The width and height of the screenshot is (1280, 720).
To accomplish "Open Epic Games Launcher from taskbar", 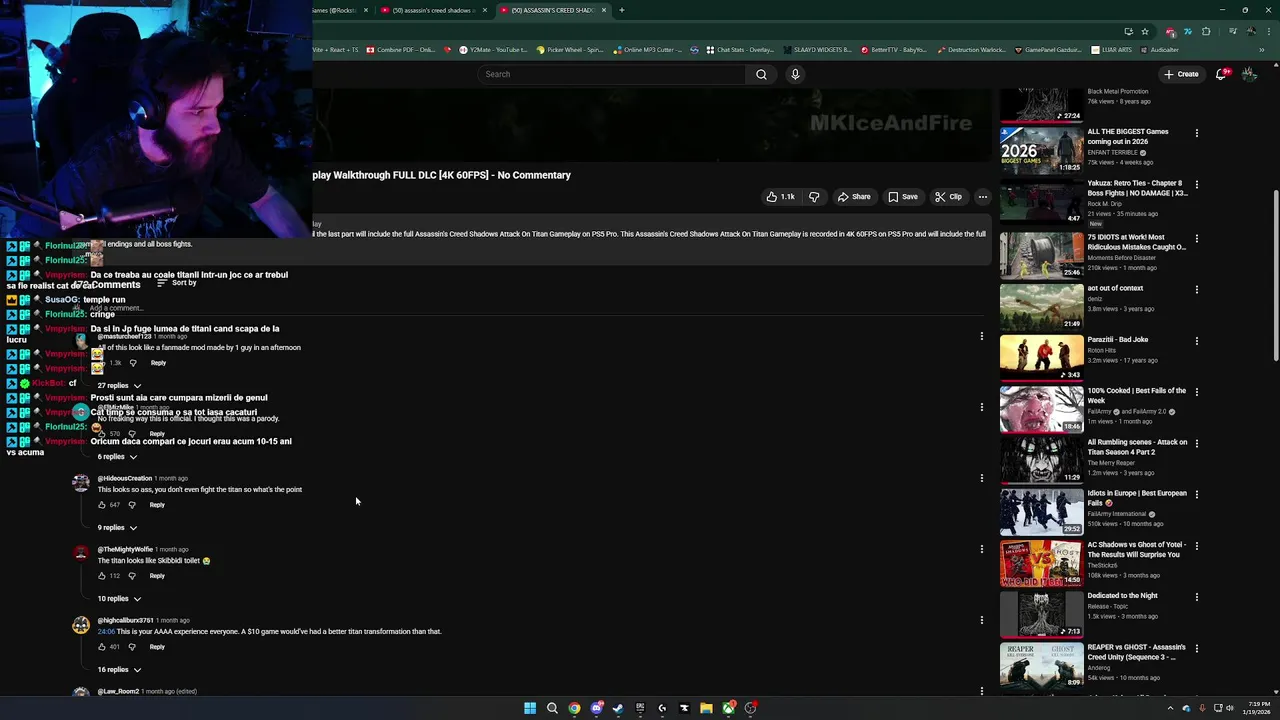I will point(640,708).
